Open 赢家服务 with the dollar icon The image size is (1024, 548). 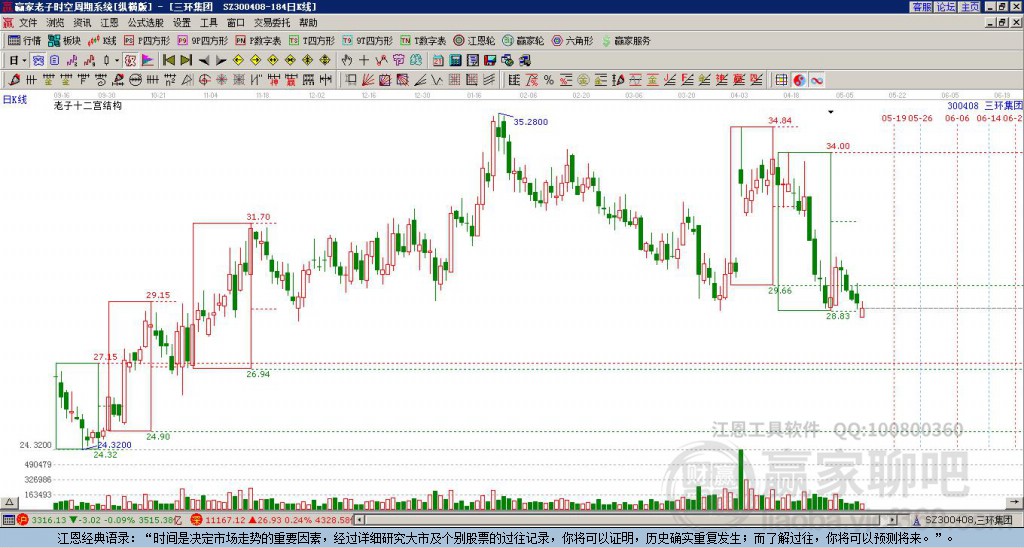click(626, 40)
